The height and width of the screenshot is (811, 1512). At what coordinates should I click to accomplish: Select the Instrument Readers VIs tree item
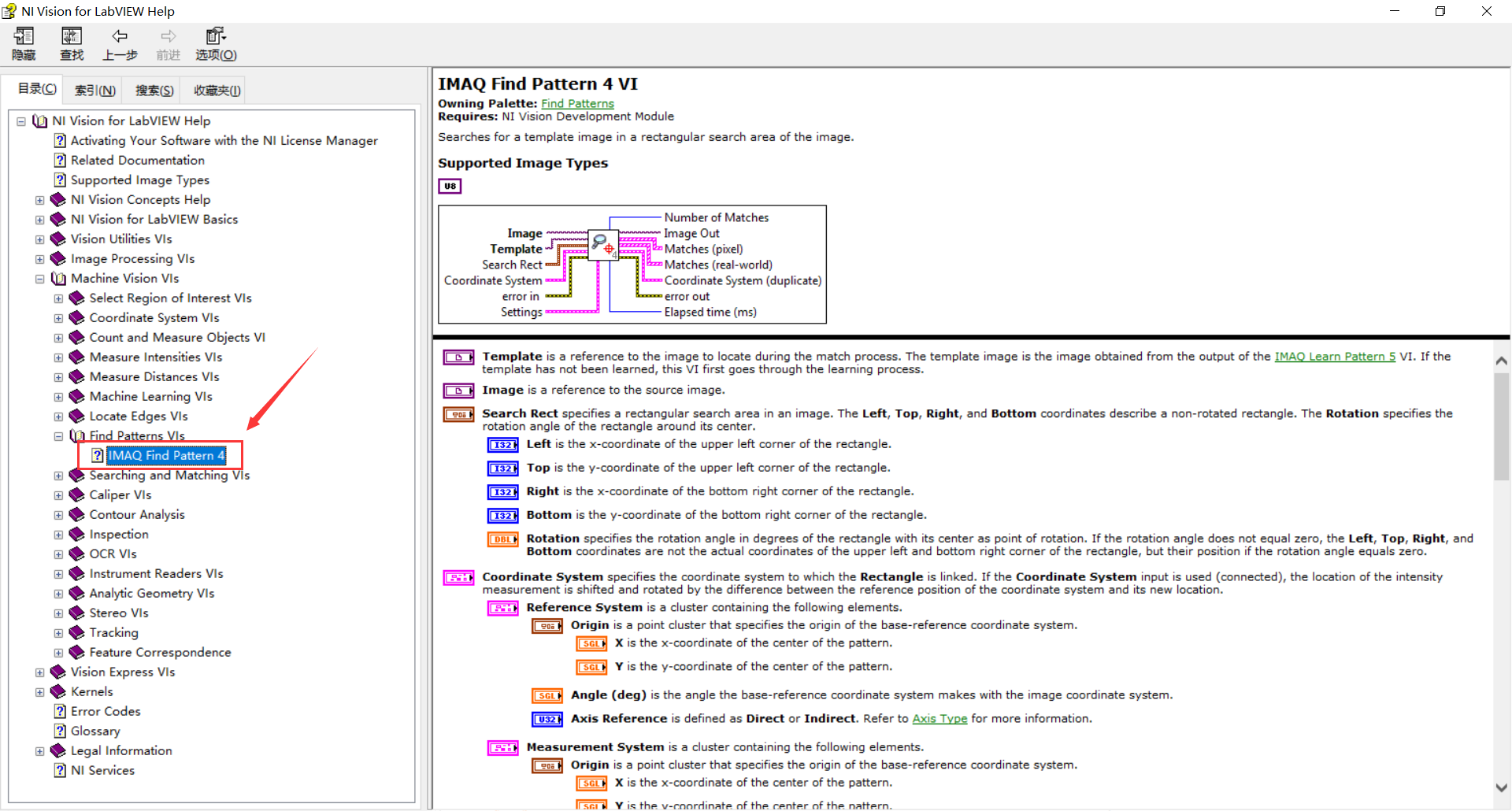click(156, 573)
